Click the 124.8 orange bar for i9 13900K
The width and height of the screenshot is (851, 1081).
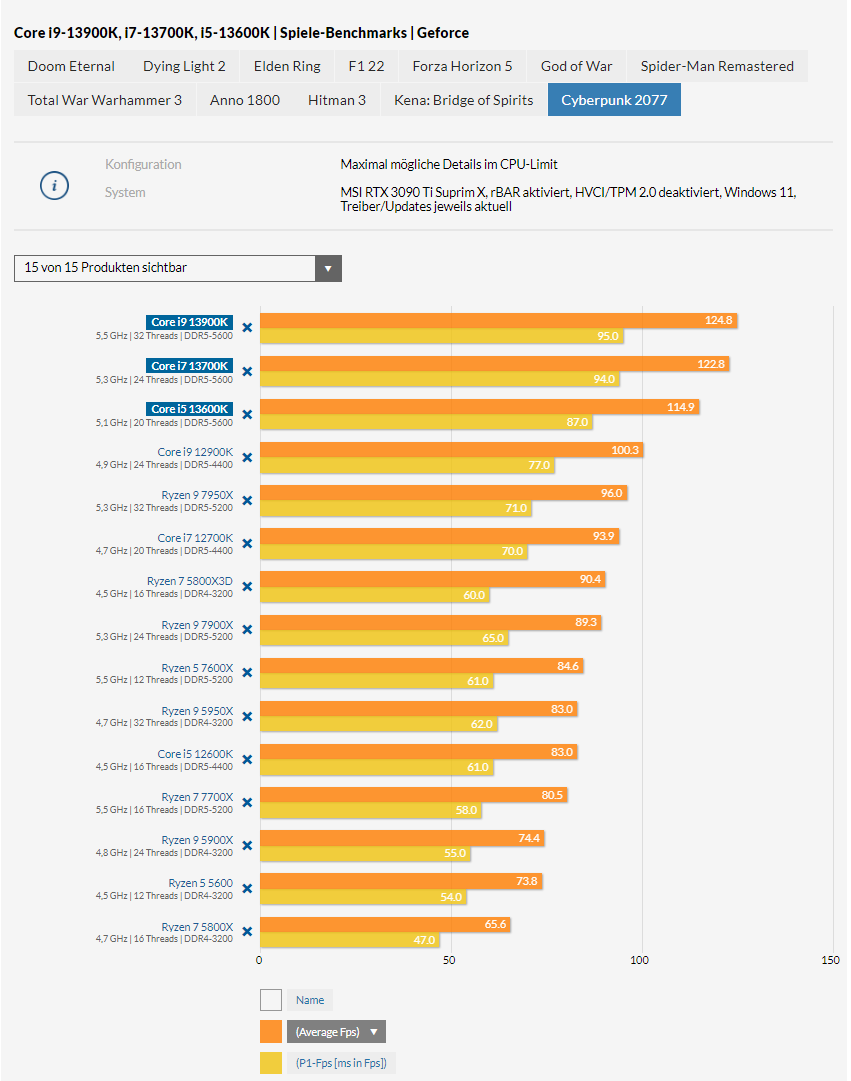tap(499, 321)
